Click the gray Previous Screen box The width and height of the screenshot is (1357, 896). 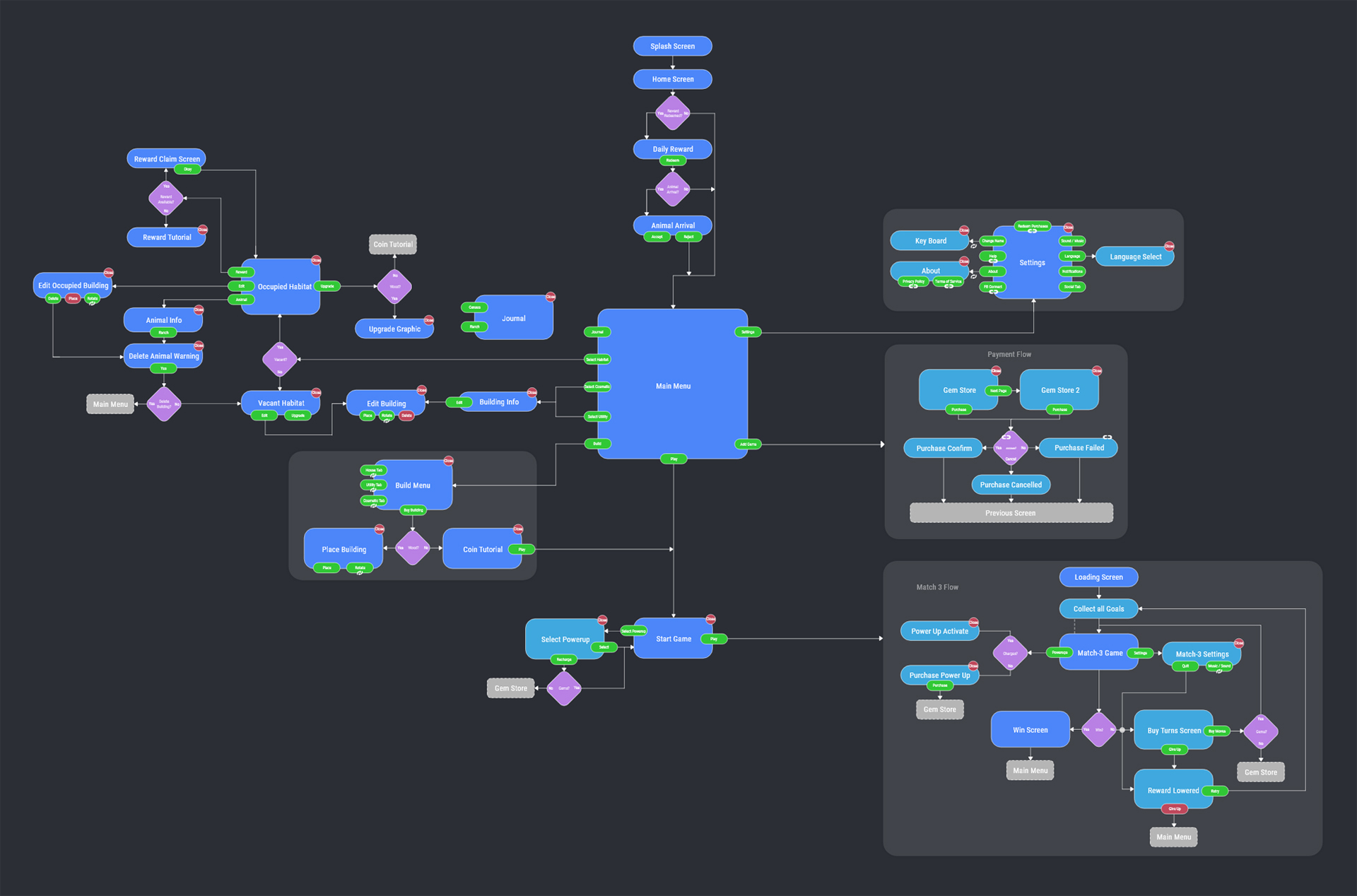click(1011, 513)
